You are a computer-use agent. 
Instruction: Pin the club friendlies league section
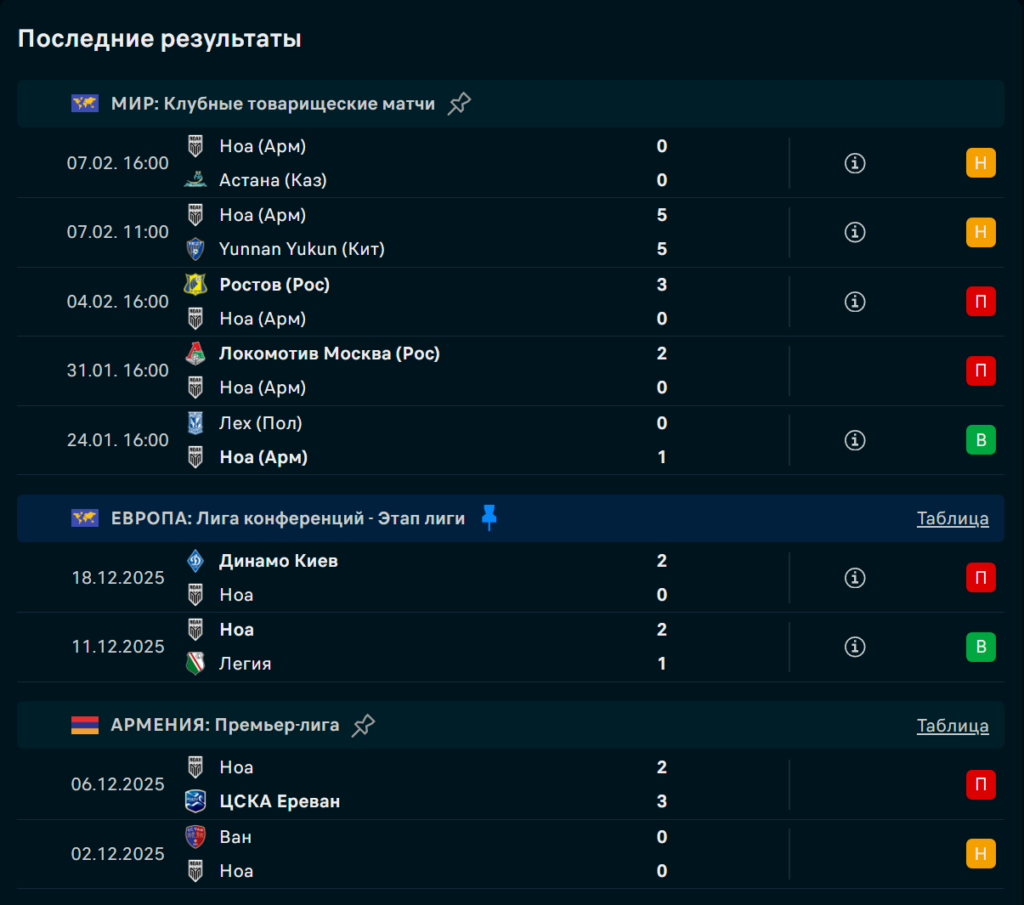[x=459, y=104]
